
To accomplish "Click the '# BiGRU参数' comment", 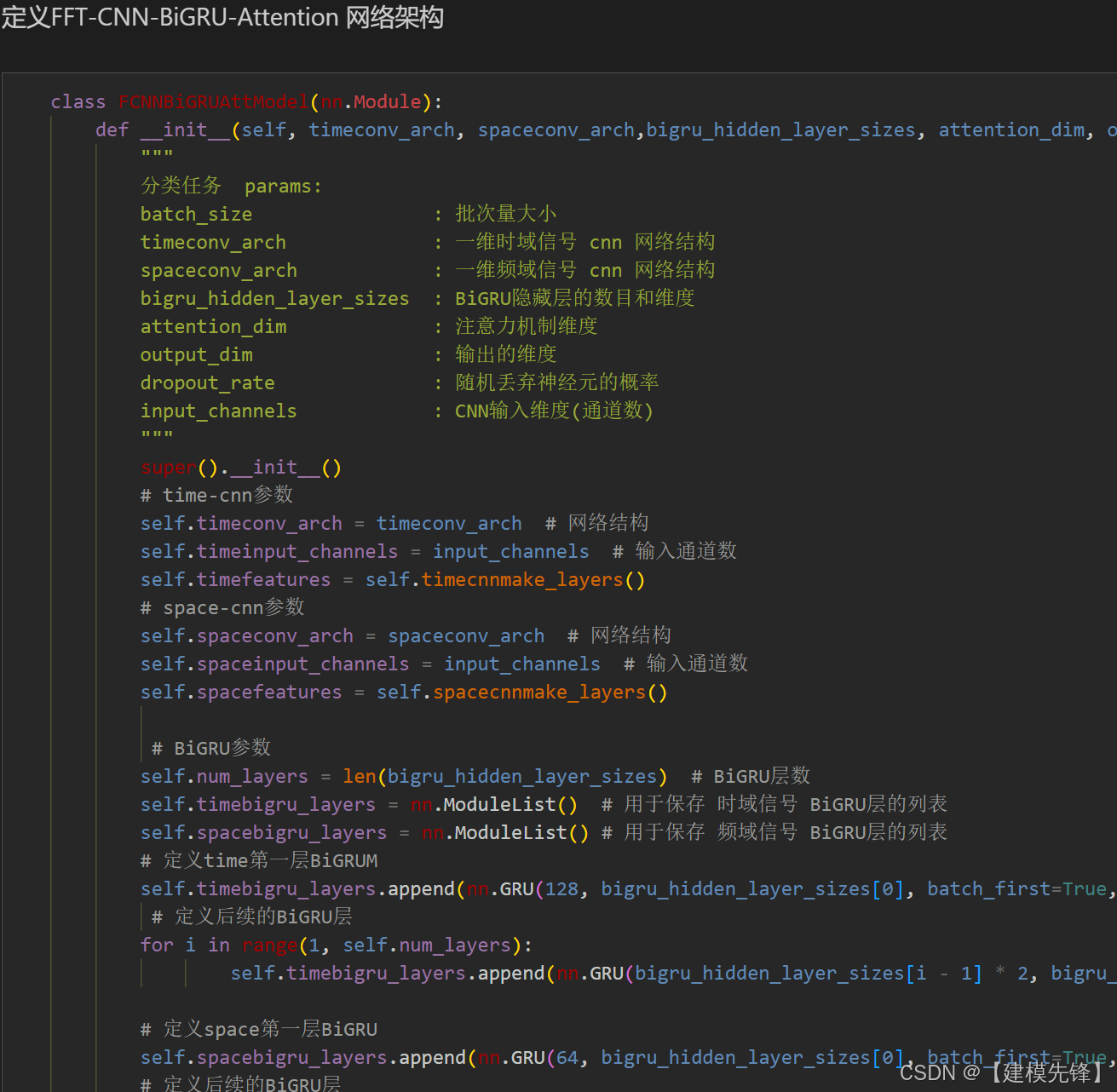I will (210, 748).
